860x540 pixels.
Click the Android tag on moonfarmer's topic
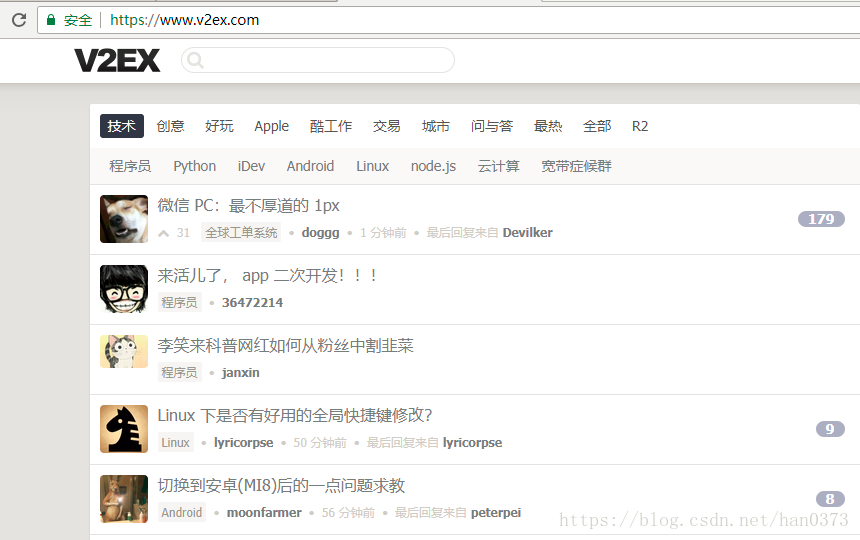coord(182,513)
